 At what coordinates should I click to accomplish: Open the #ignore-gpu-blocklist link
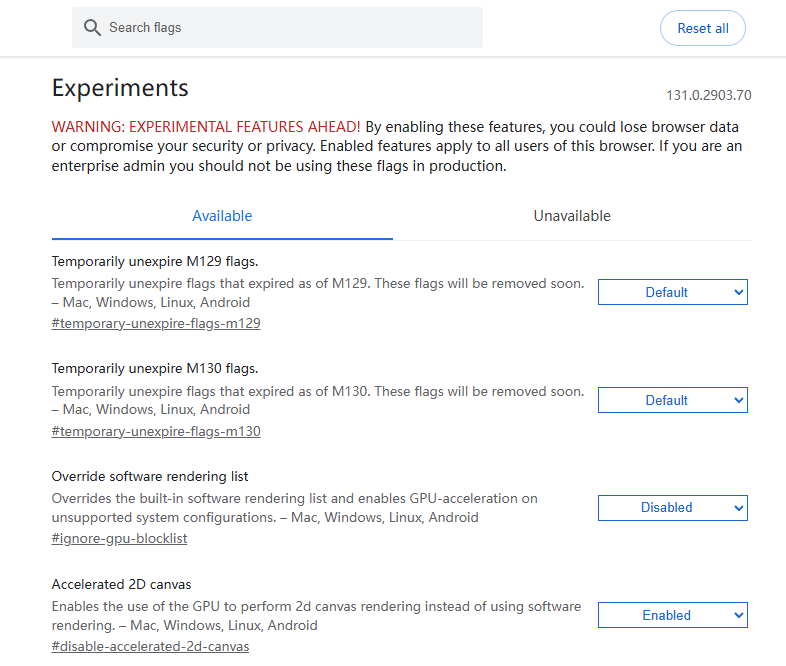click(x=119, y=538)
